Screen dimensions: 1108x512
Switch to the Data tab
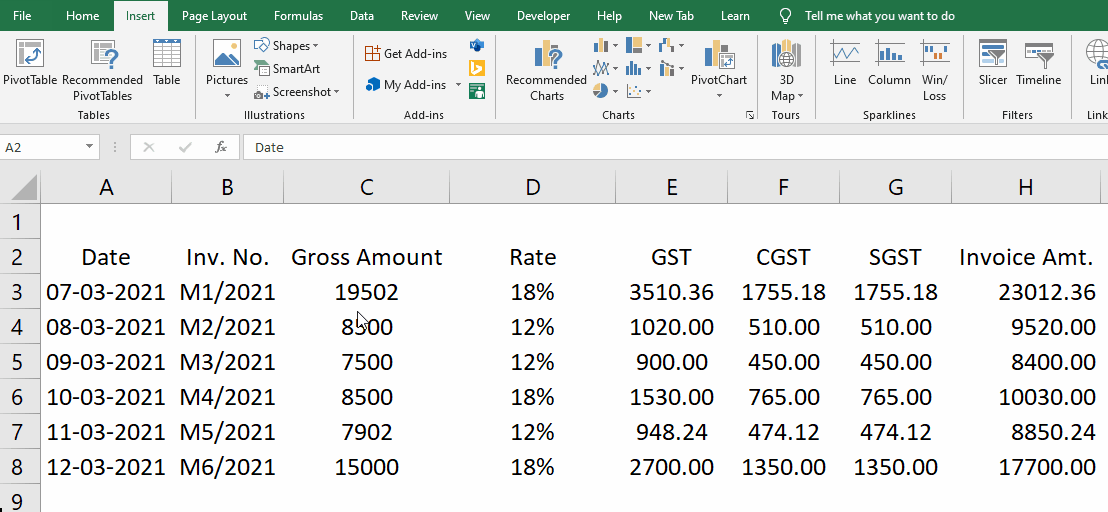pyautogui.click(x=362, y=16)
